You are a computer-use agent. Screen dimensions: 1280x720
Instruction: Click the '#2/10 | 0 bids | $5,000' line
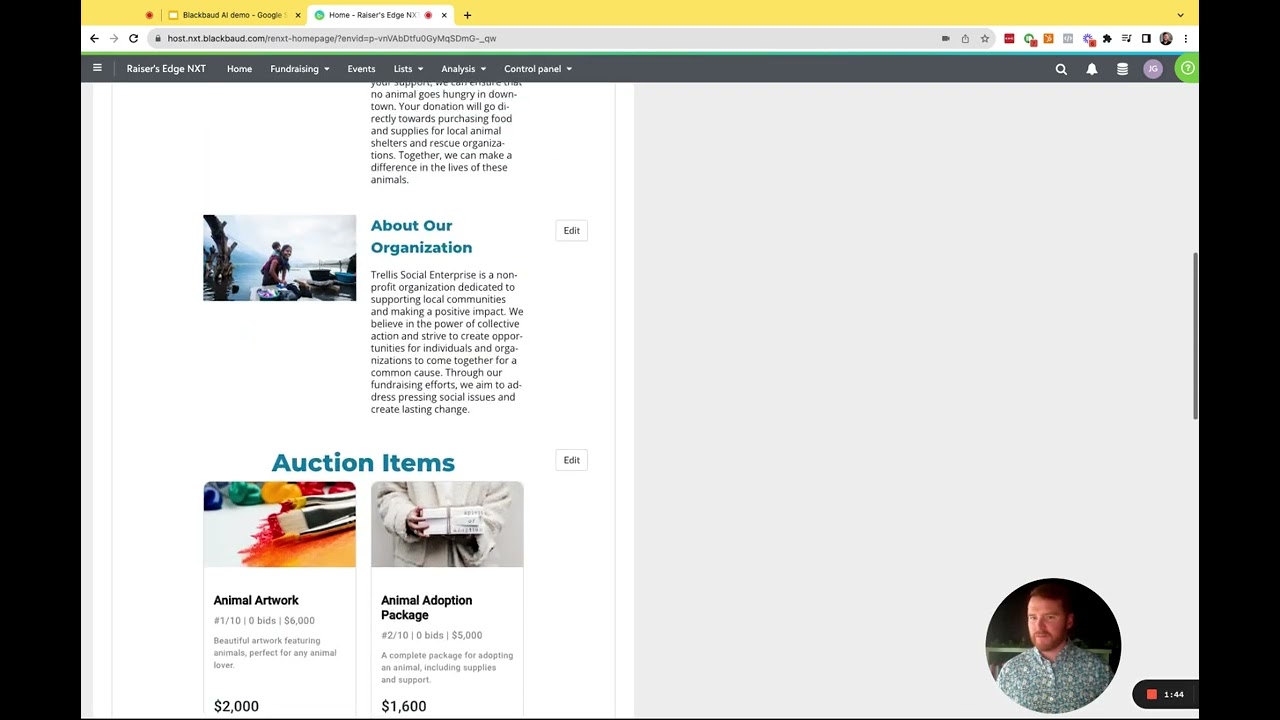pyautogui.click(x=431, y=635)
